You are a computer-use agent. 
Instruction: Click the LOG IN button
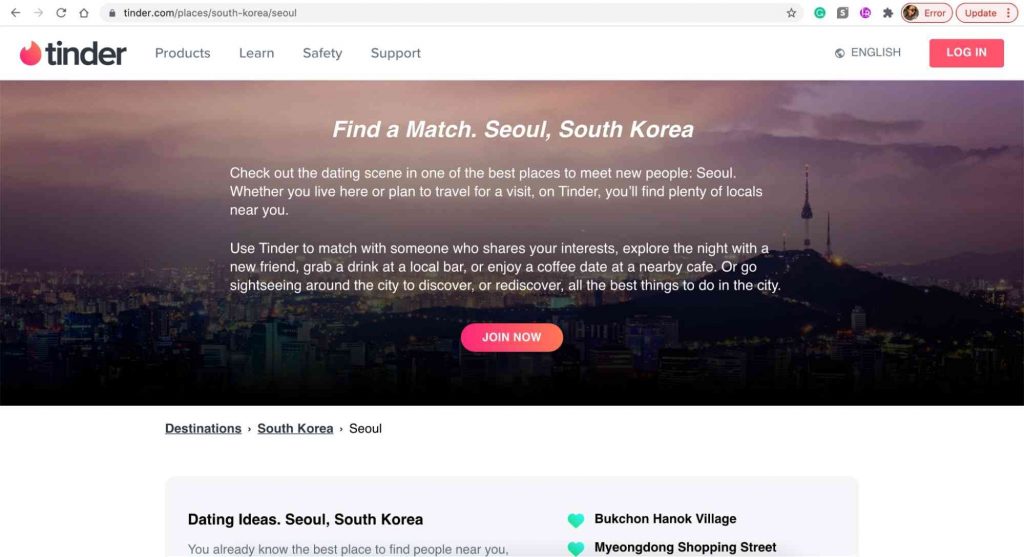[966, 52]
